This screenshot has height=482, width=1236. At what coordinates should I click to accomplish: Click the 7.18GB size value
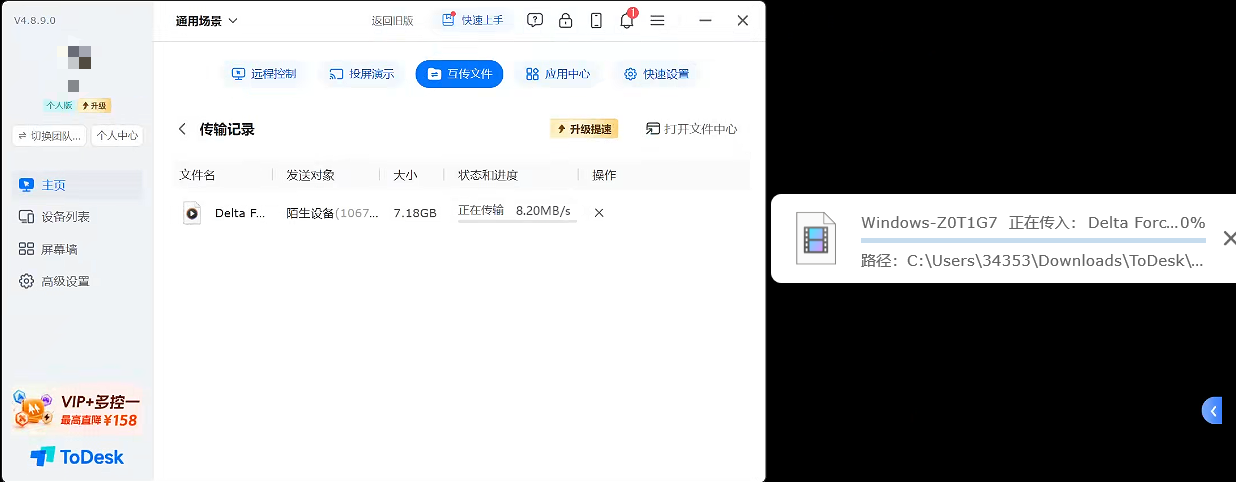[x=415, y=213]
